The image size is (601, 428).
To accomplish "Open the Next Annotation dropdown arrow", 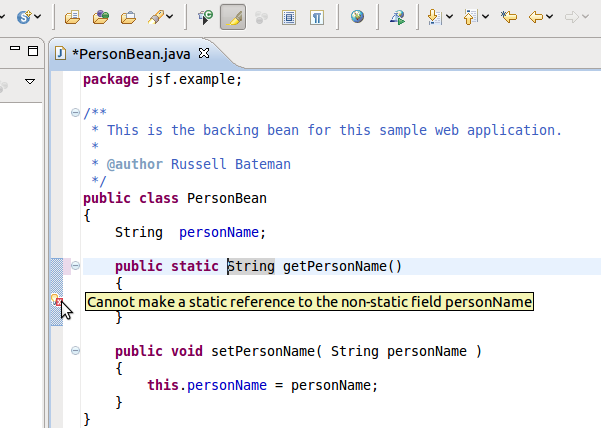I will [449, 17].
